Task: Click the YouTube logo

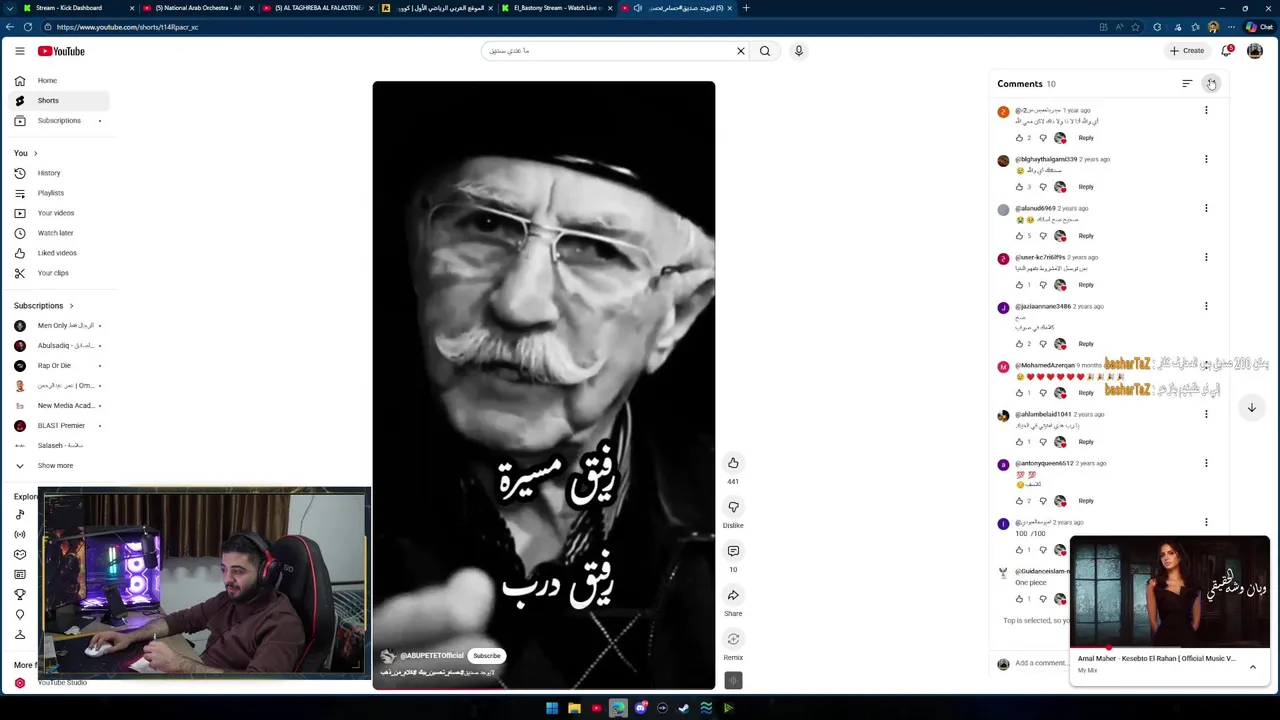Action: pos(61,51)
